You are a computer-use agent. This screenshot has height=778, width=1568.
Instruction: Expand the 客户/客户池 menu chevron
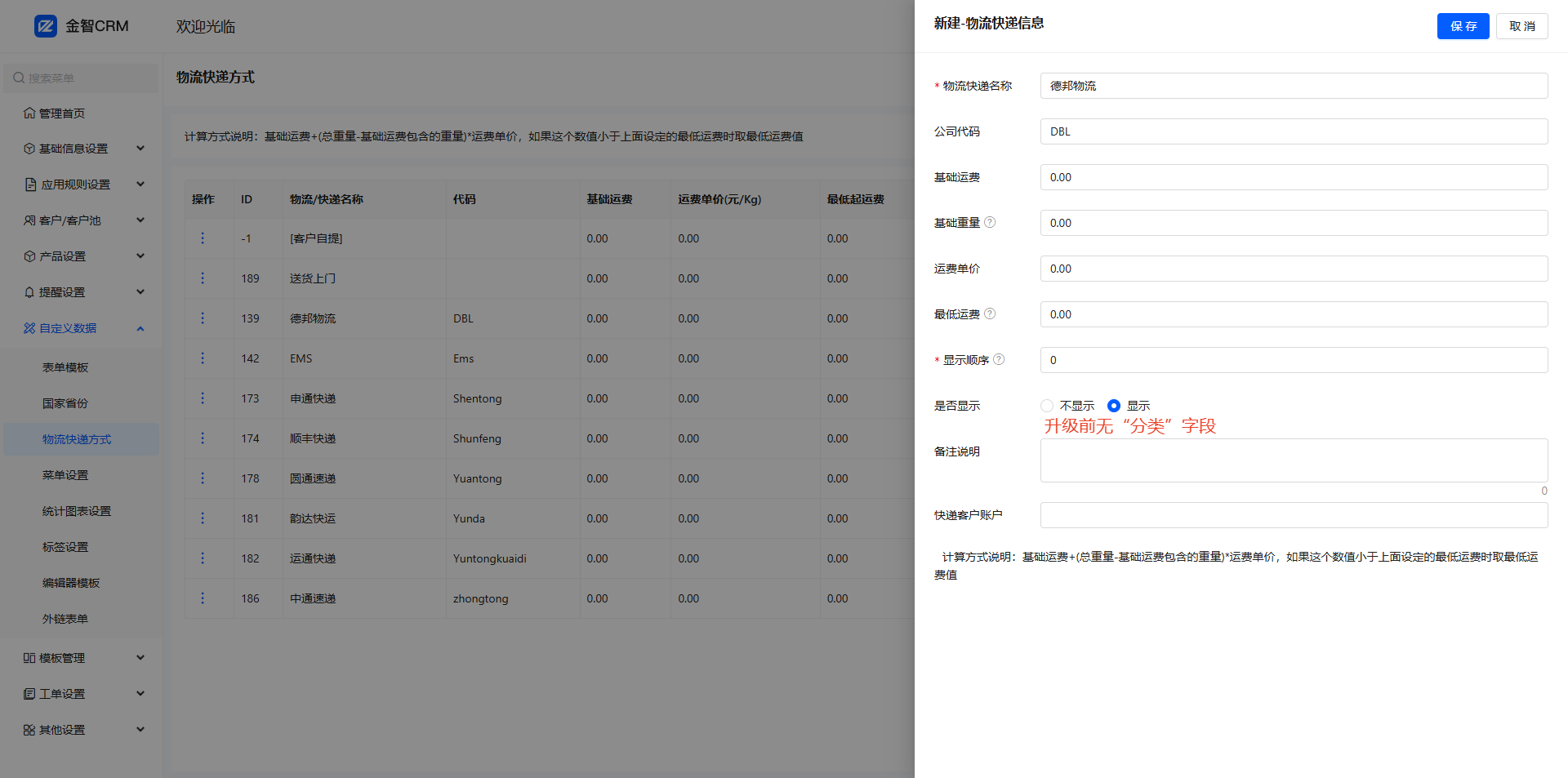140,220
